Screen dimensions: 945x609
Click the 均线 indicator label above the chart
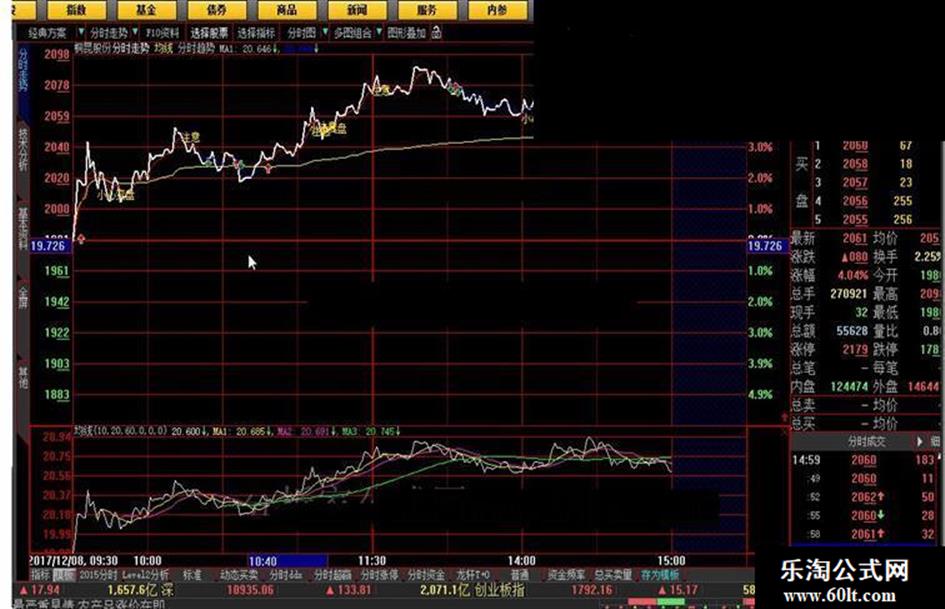coord(163,48)
